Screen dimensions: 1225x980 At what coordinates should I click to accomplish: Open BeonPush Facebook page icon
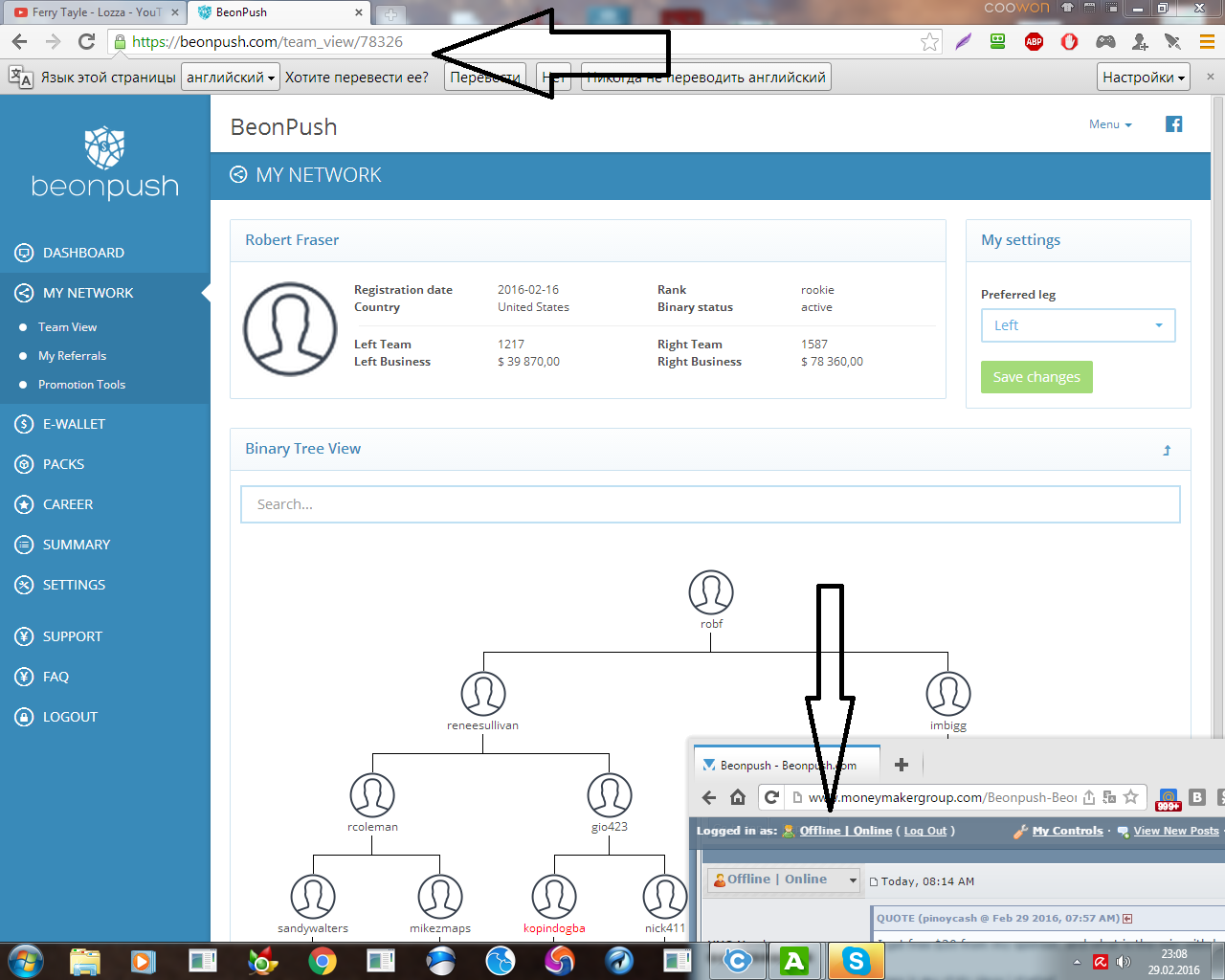coord(1174,124)
